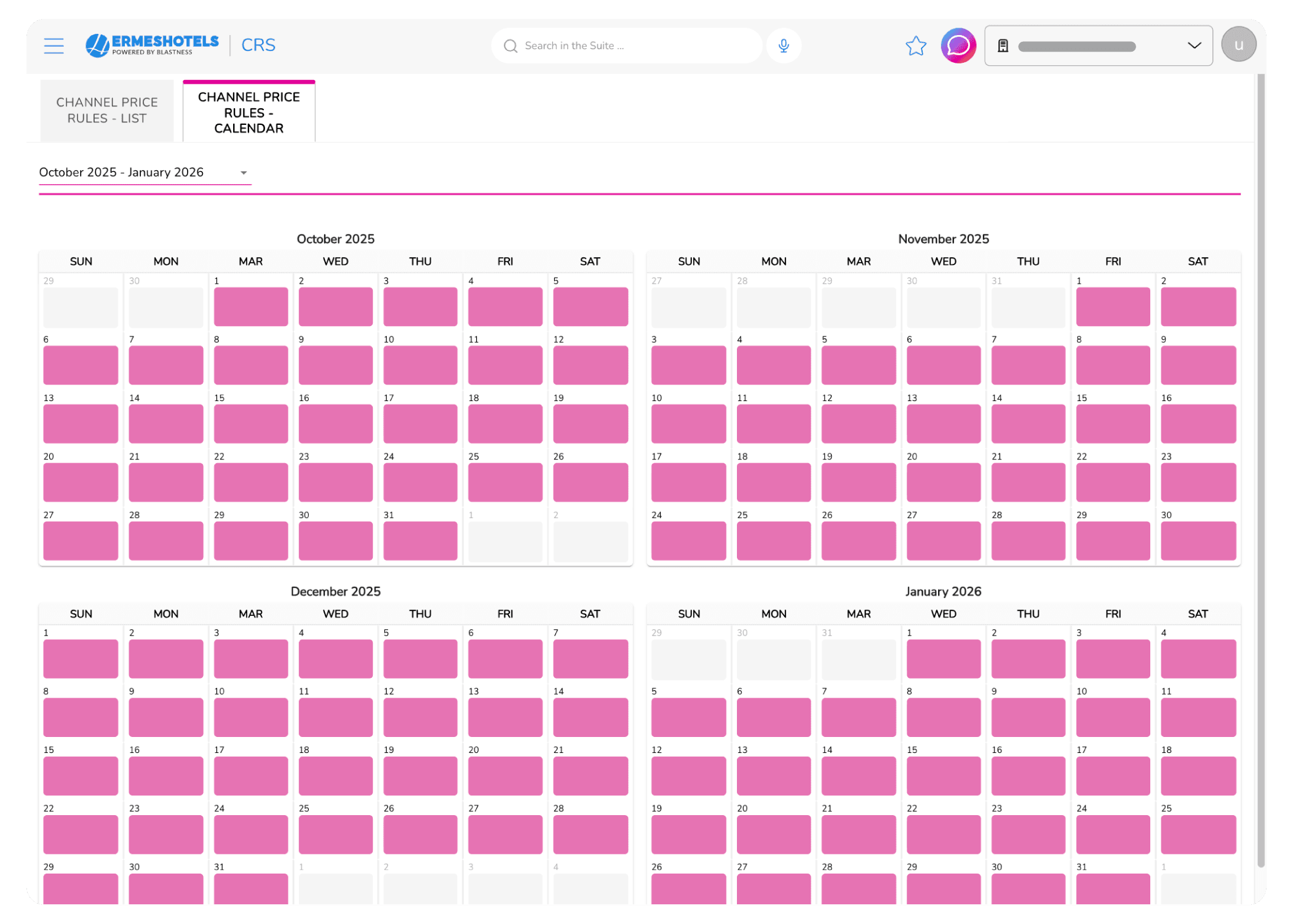Click the magnifier search icon

coord(510,46)
